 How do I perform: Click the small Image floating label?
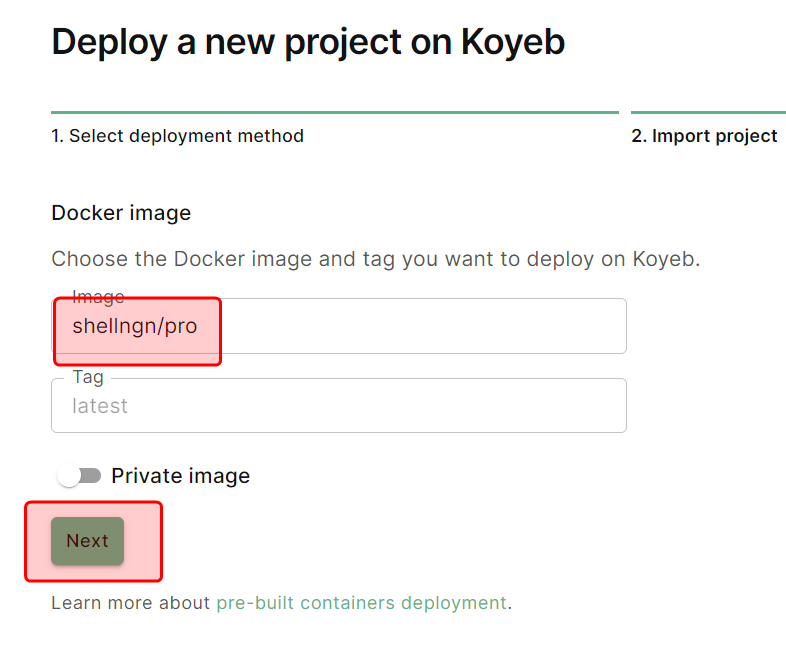pos(98,297)
